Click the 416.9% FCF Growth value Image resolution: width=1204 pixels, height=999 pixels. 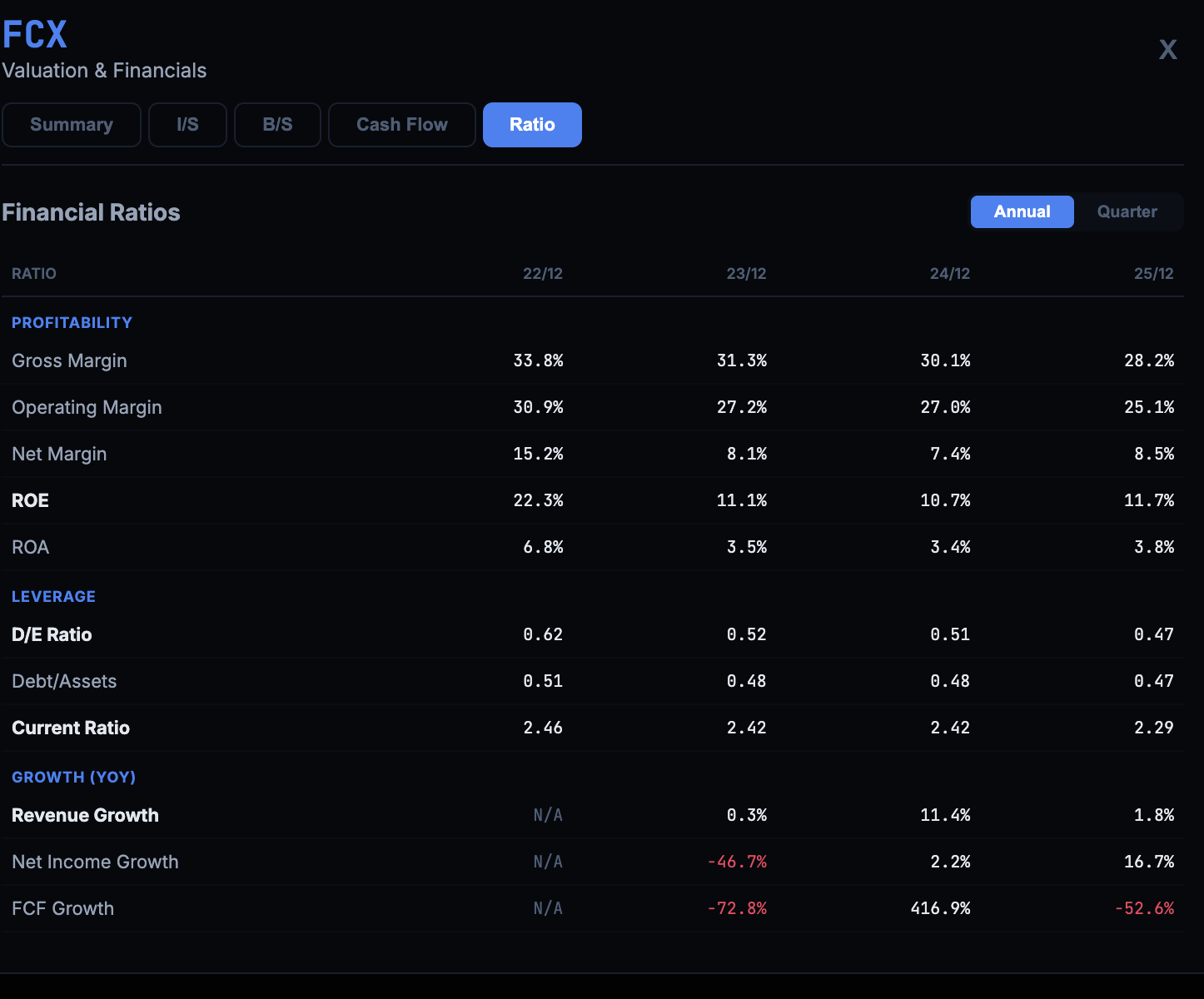tap(940, 908)
